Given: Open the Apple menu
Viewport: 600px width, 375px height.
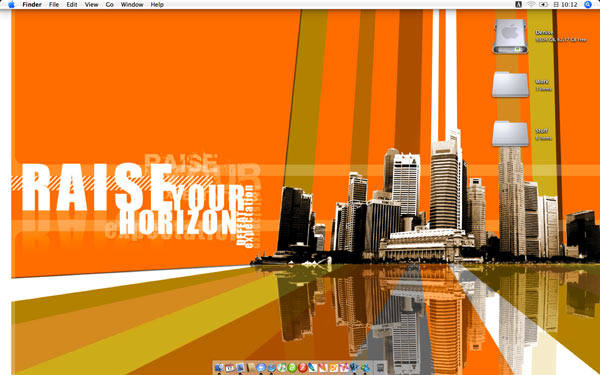Looking at the screenshot, I should pos(11,5).
